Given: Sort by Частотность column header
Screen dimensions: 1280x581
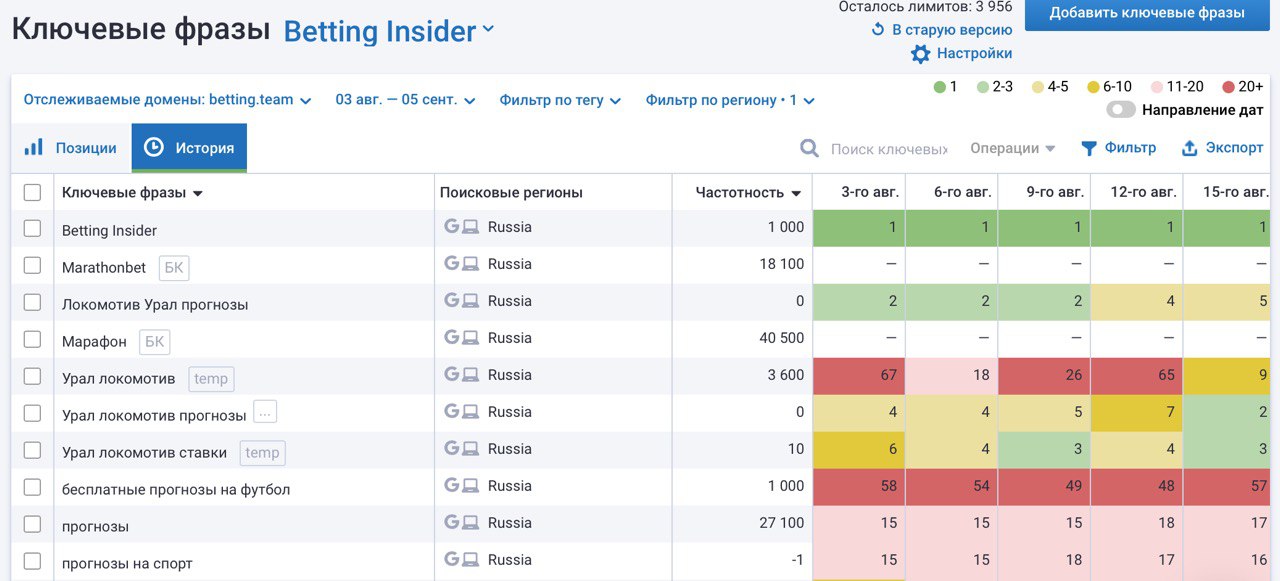Looking at the screenshot, I should (748, 193).
